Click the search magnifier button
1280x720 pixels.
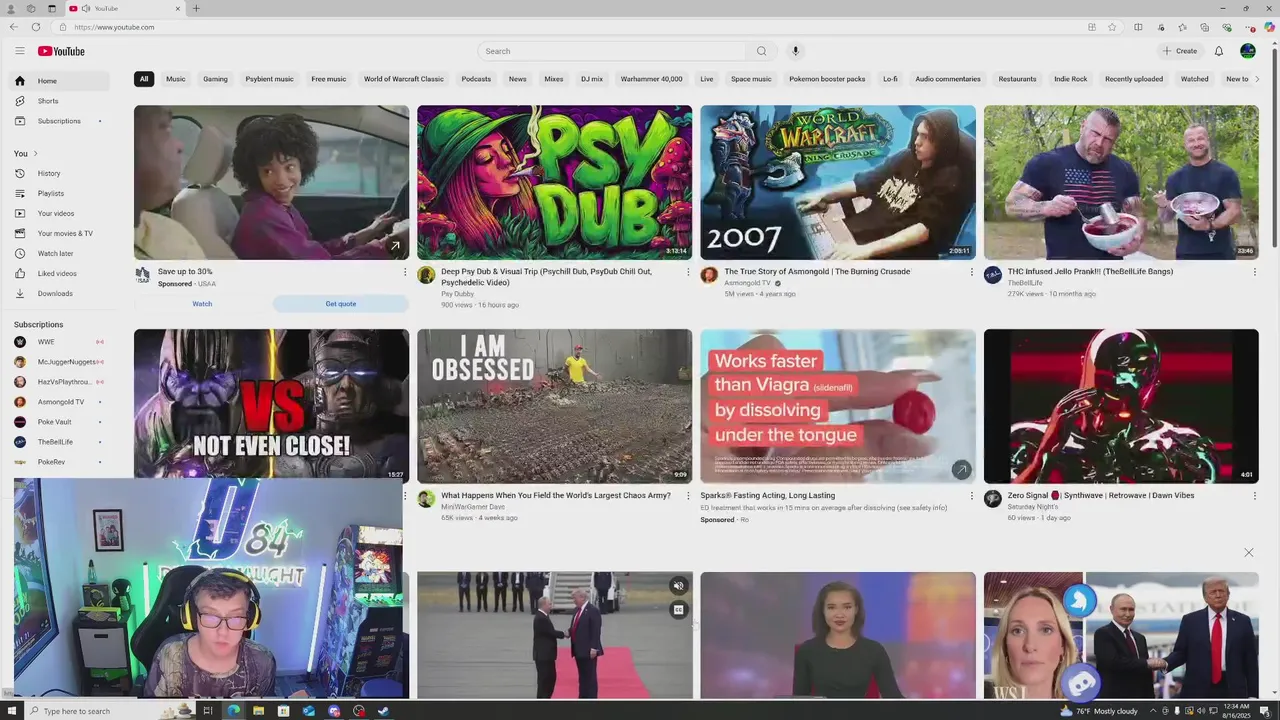[761, 51]
